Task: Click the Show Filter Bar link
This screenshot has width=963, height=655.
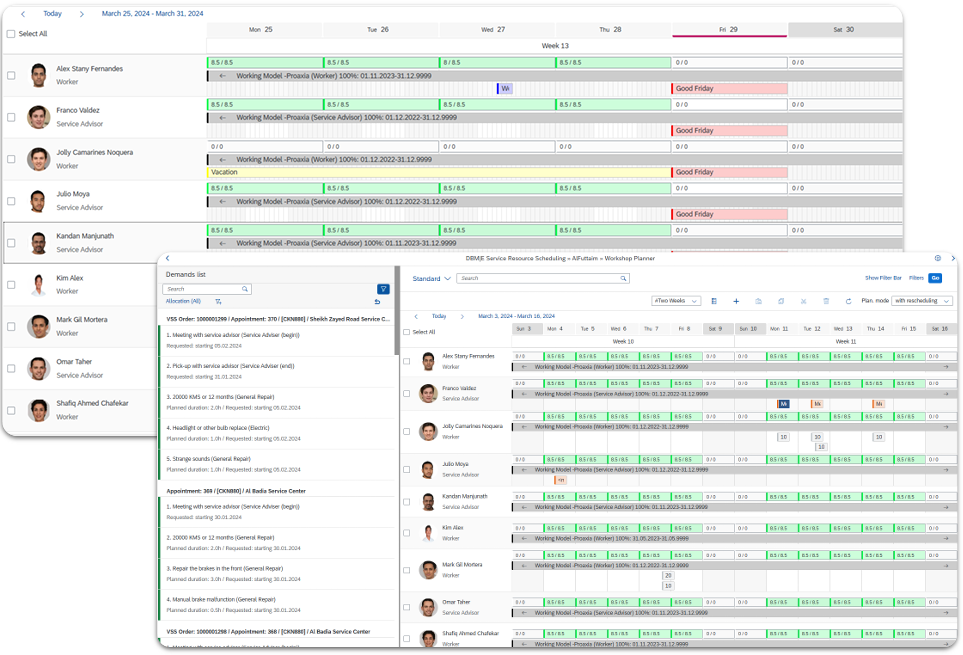Action: click(883, 278)
